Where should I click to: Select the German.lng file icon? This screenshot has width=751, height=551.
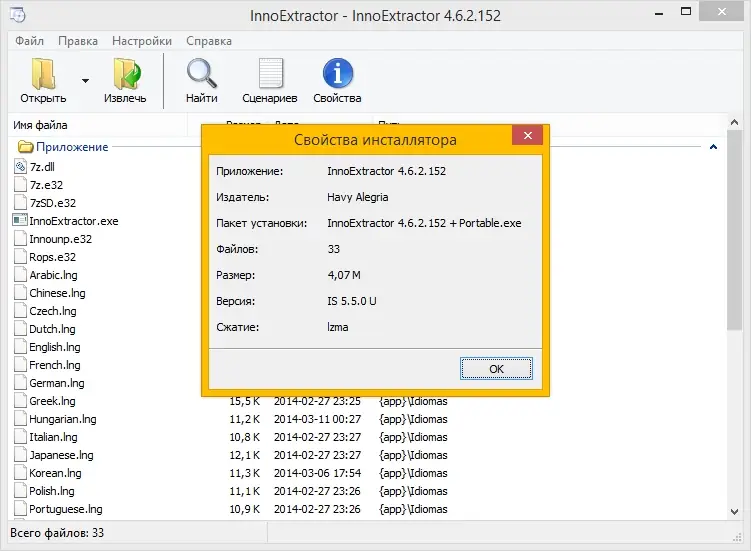point(20,383)
